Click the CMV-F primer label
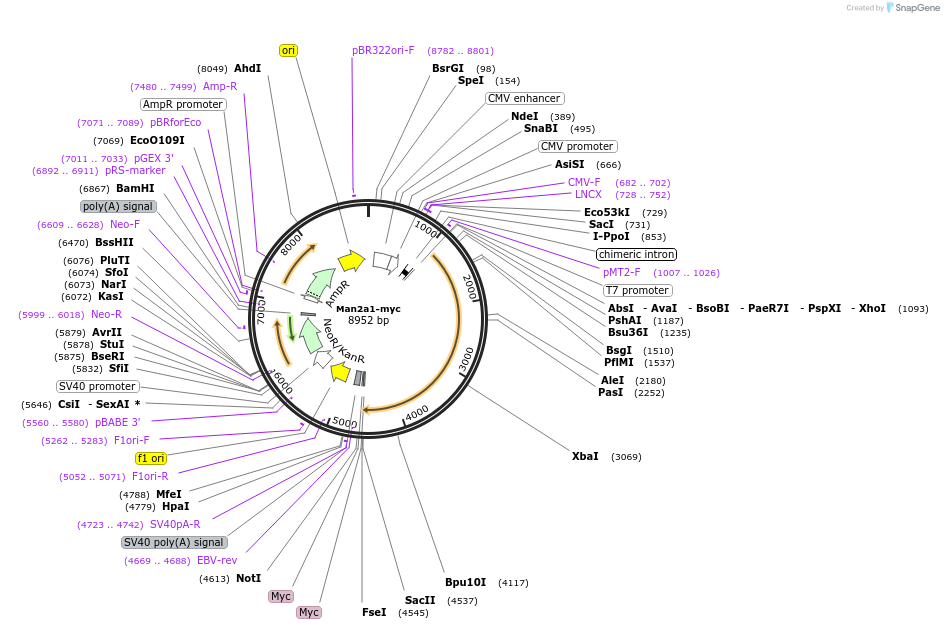 point(584,182)
